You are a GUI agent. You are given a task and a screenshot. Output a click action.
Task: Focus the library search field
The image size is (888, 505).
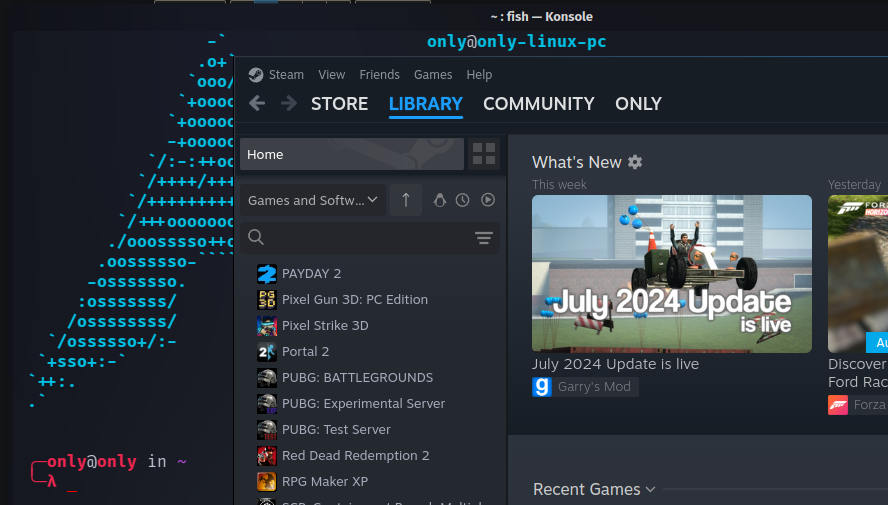pos(369,237)
